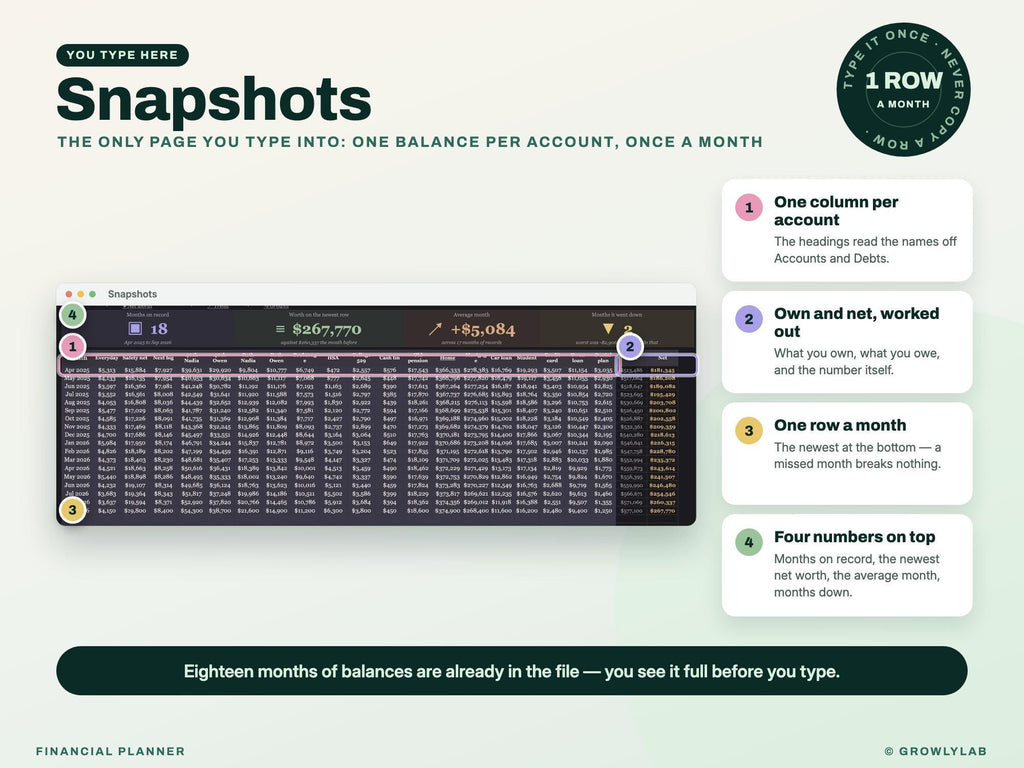
Task: Click the Student column header
Action: [x=526, y=358]
